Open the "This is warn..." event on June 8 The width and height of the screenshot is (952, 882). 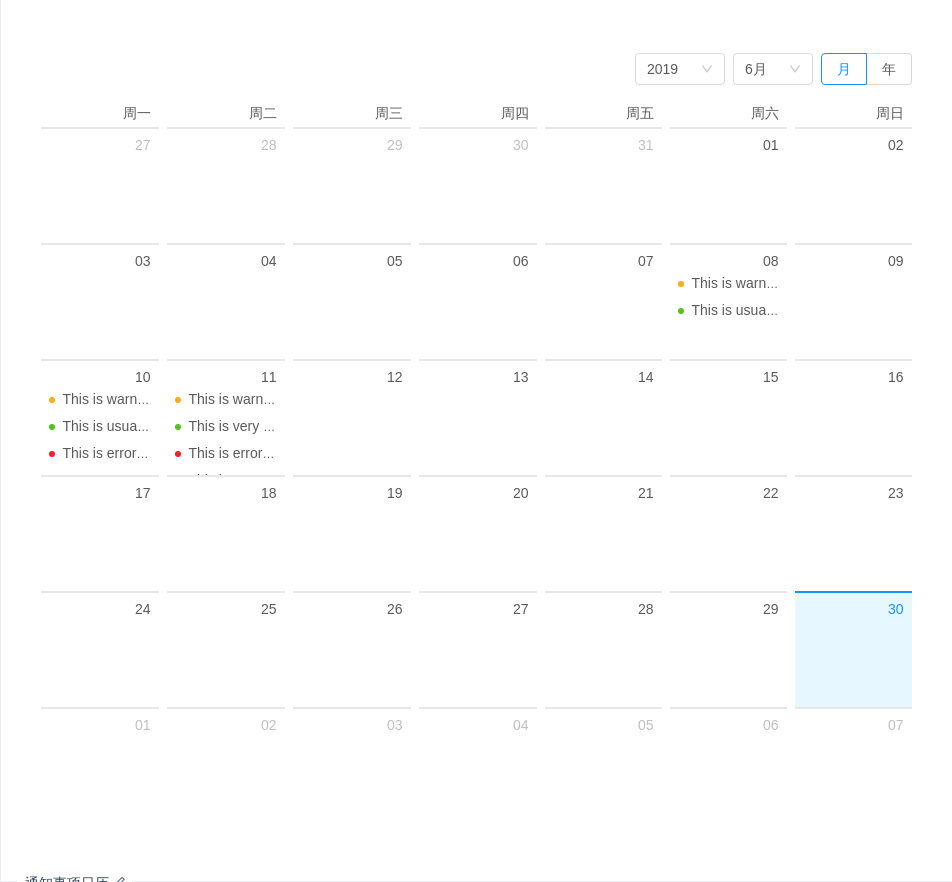click(735, 283)
